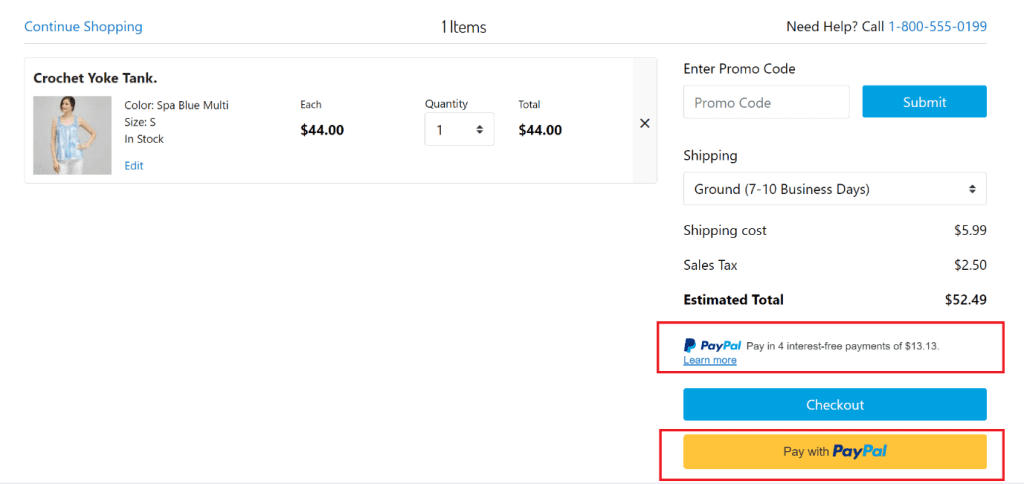Edit the Crochet Yoke Tank item

click(x=134, y=166)
